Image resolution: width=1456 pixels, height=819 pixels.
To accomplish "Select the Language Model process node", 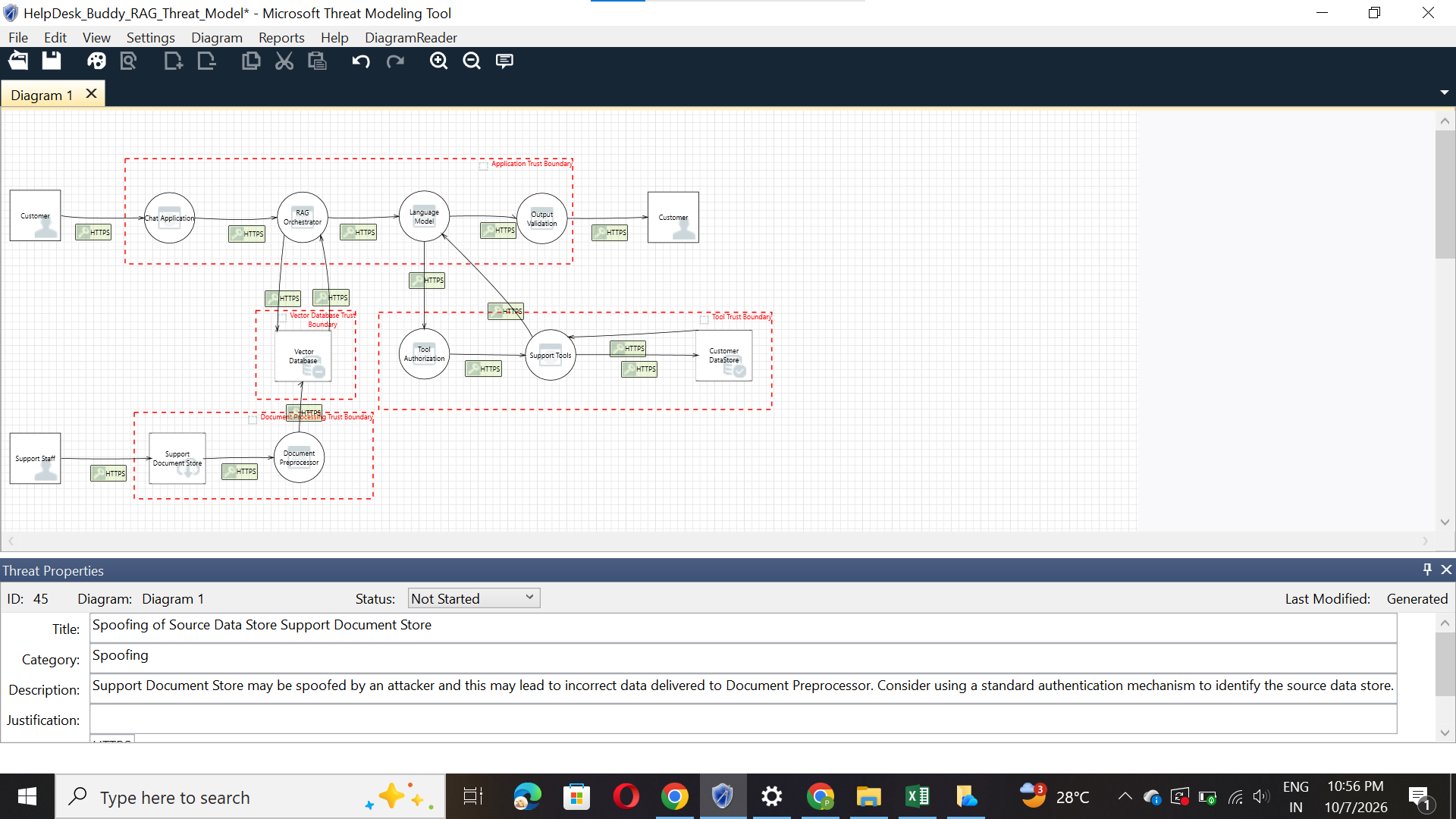I will (x=424, y=217).
